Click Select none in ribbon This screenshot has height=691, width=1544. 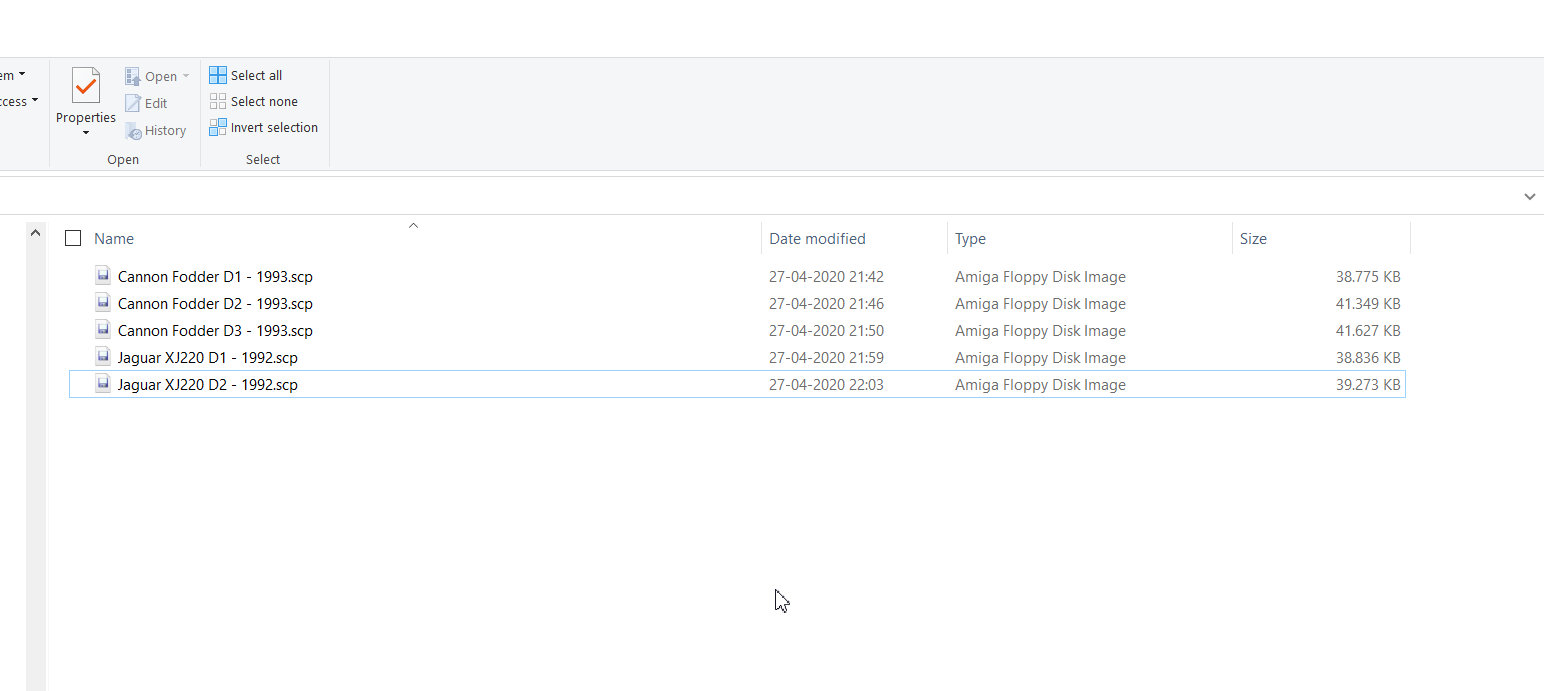click(254, 101)
